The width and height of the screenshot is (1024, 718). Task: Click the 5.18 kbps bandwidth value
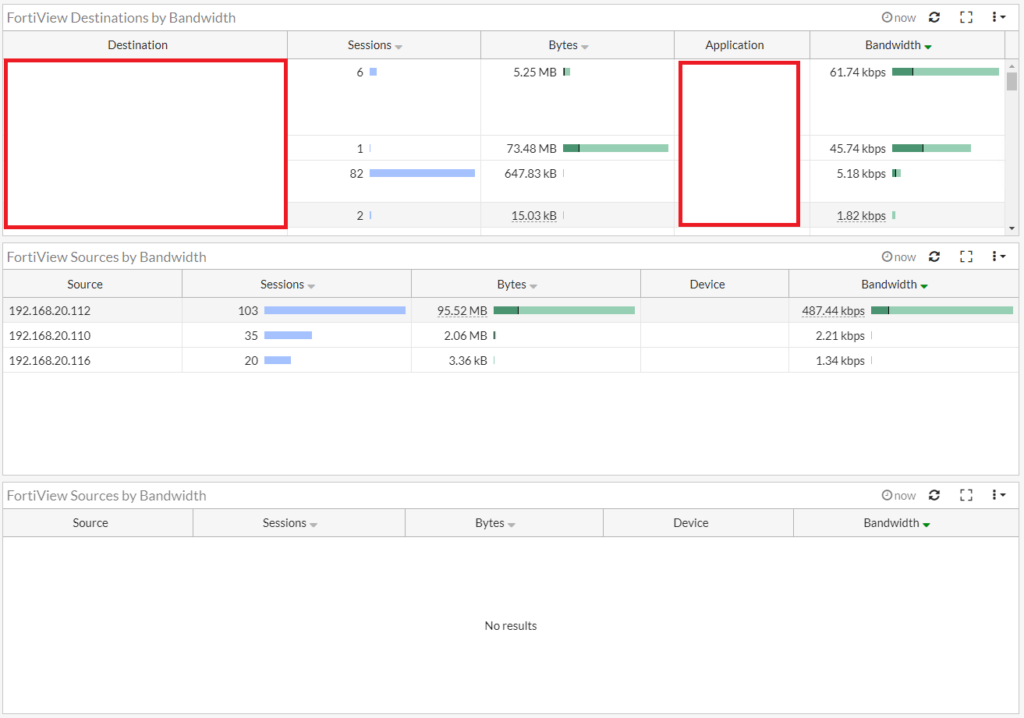pos(861,173)
